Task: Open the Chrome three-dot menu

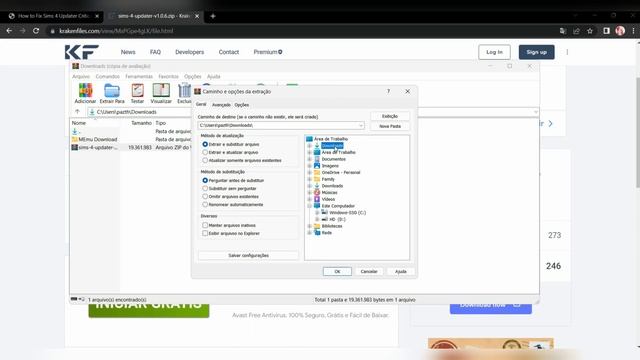Action: click(x=633, y=31)
